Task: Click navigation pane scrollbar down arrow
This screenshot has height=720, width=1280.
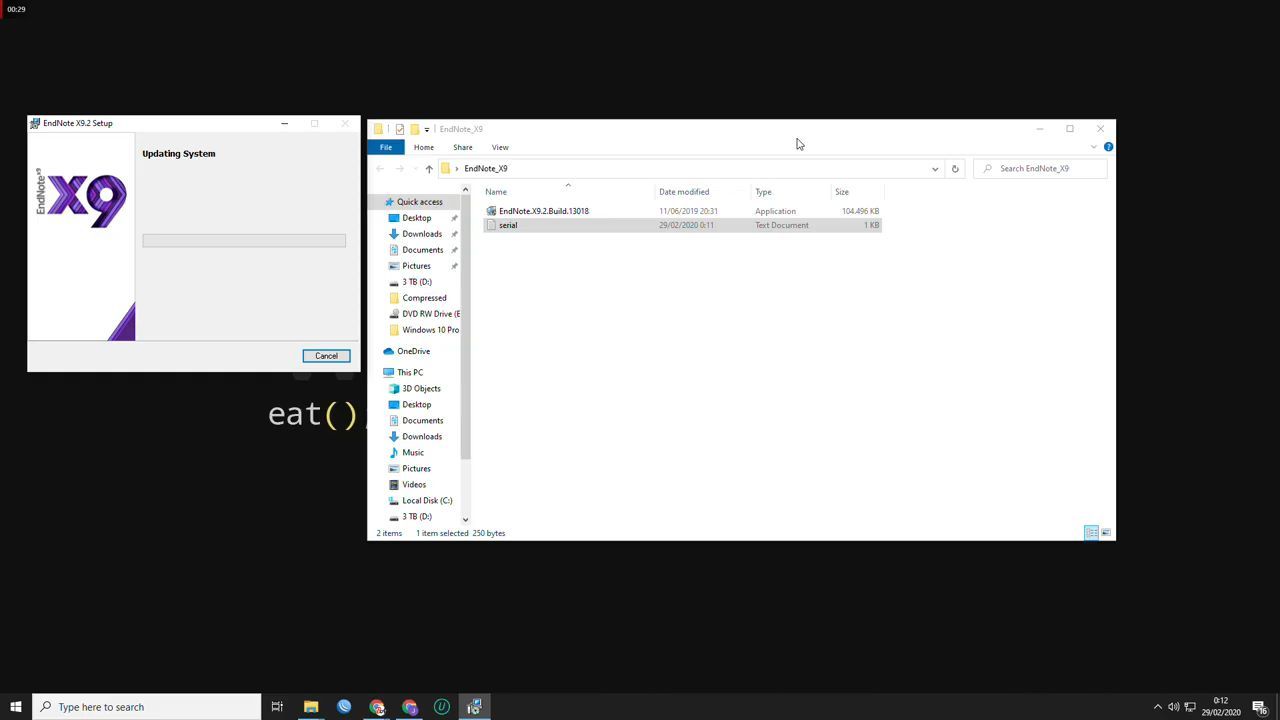Action: (465, 520)
